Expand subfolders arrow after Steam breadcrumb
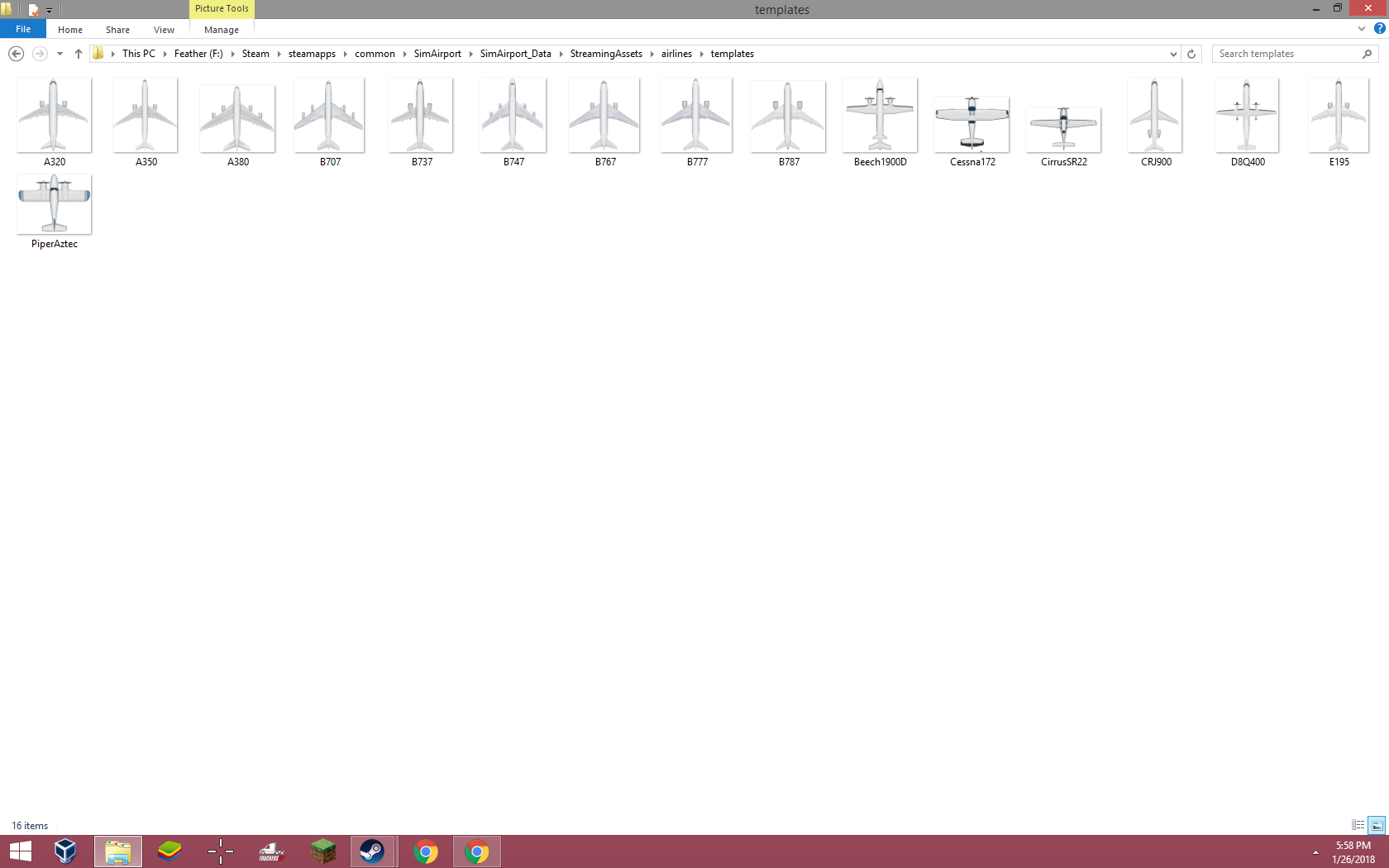Viewport: 1389px width, 868px height. click(x=279, y=54)
